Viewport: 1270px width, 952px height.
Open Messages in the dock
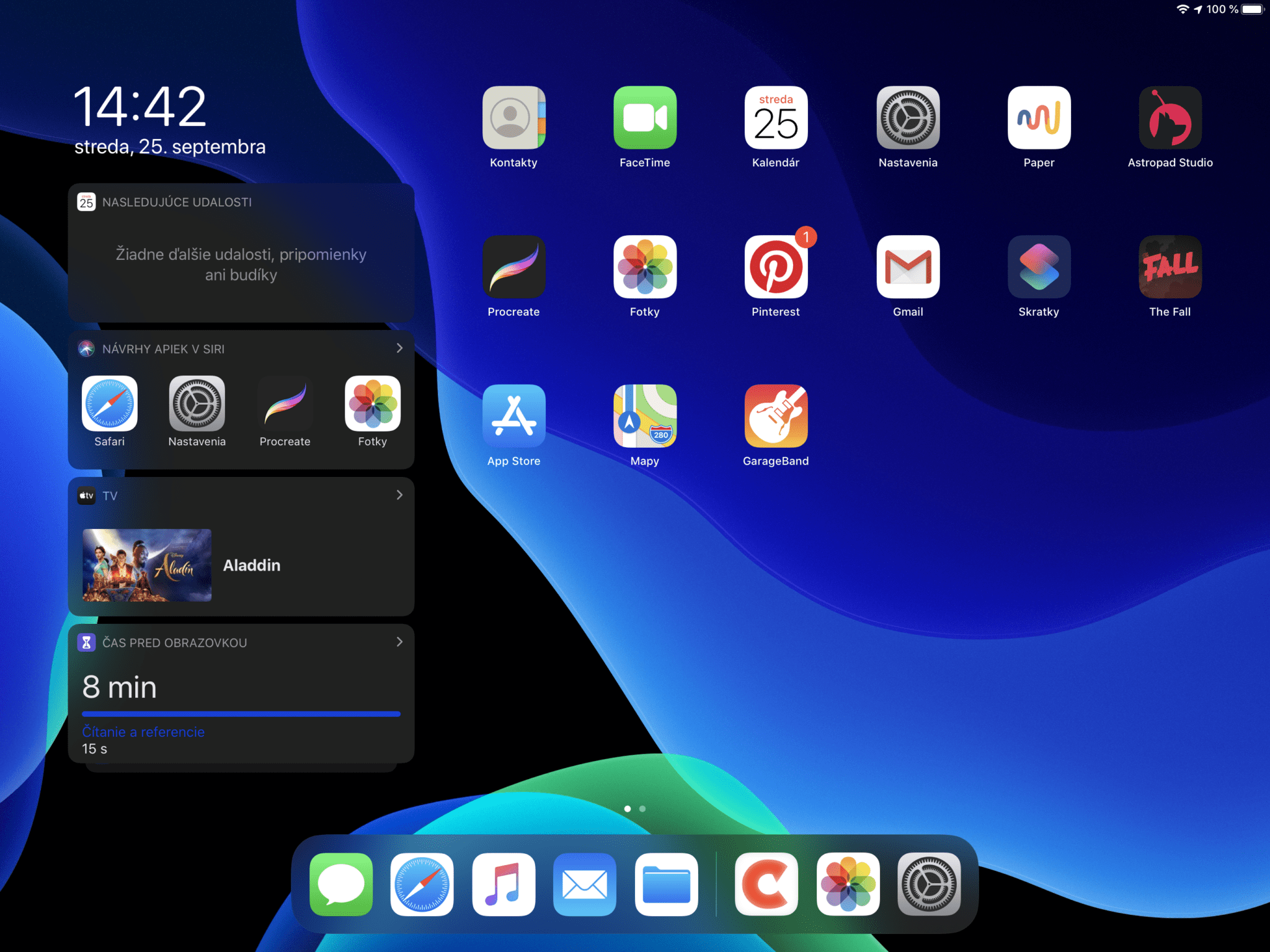(x=341, y=884)
